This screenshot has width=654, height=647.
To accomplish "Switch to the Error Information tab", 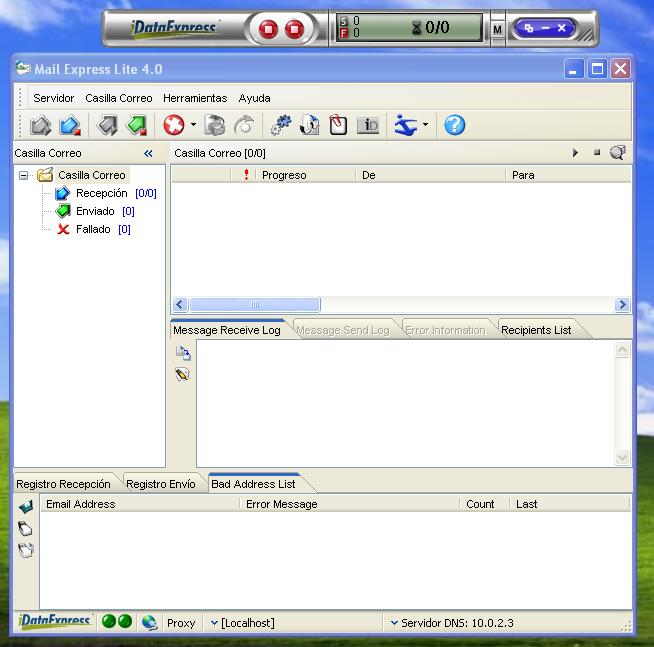I will pyautogui.click(x=445, y=330).
